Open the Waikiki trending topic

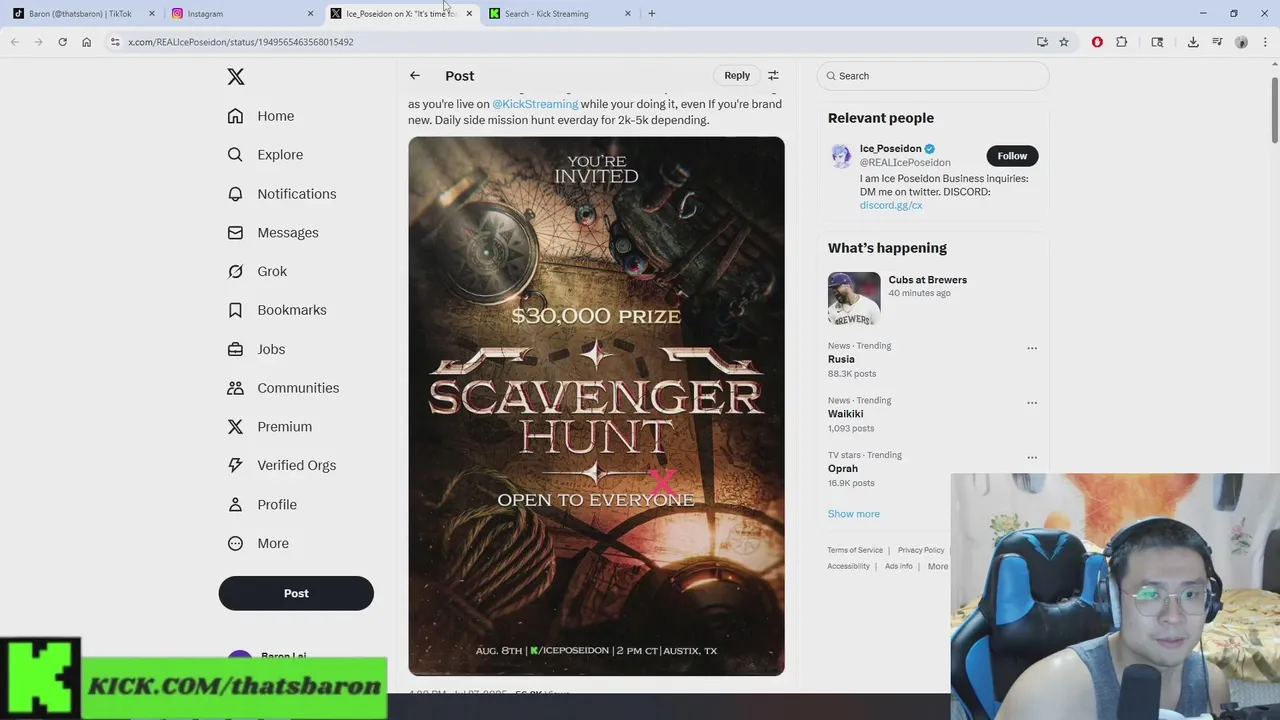point(845,414)
